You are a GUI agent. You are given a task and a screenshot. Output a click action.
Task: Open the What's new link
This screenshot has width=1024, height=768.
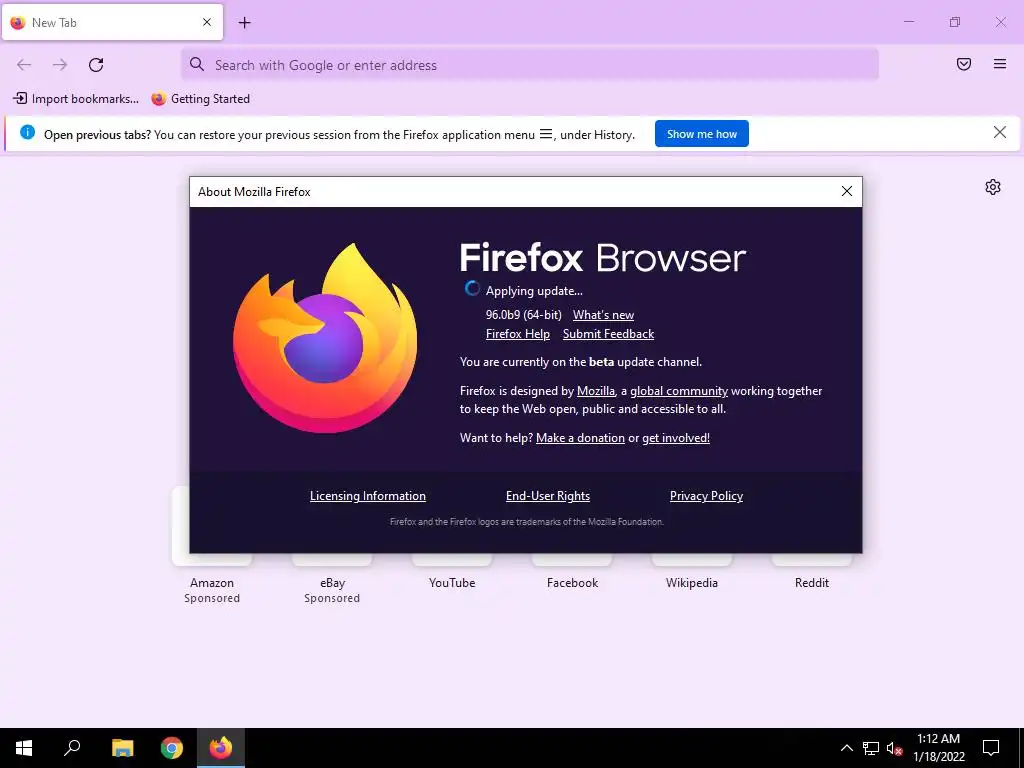click(603, 315)
